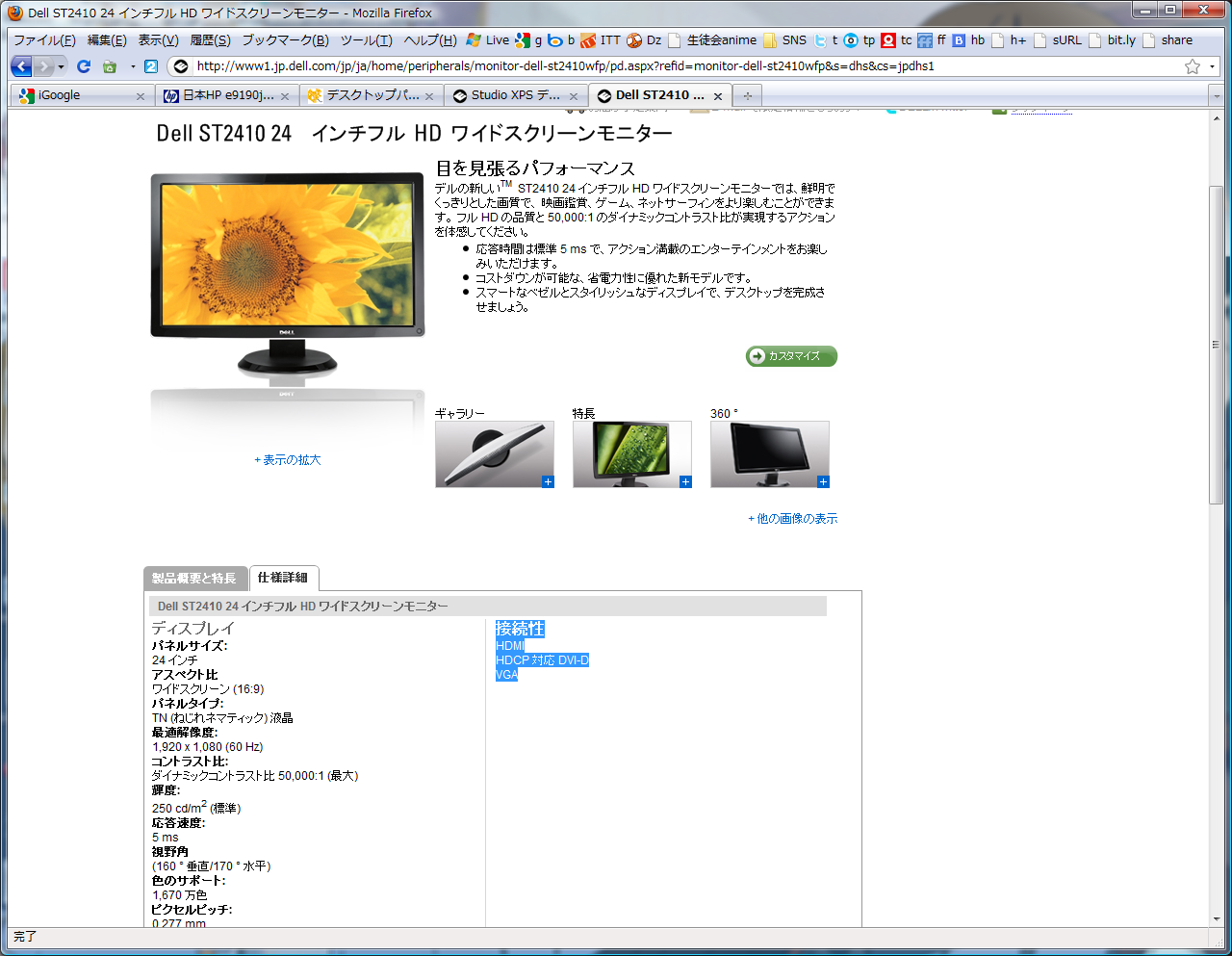Click the scrollbar down arrow
Viewport: 1232px width, 956px height.
tap(1217, 919)
